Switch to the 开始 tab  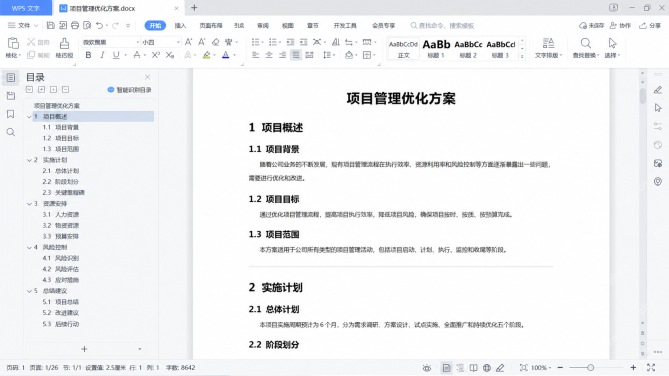[155, 26]
